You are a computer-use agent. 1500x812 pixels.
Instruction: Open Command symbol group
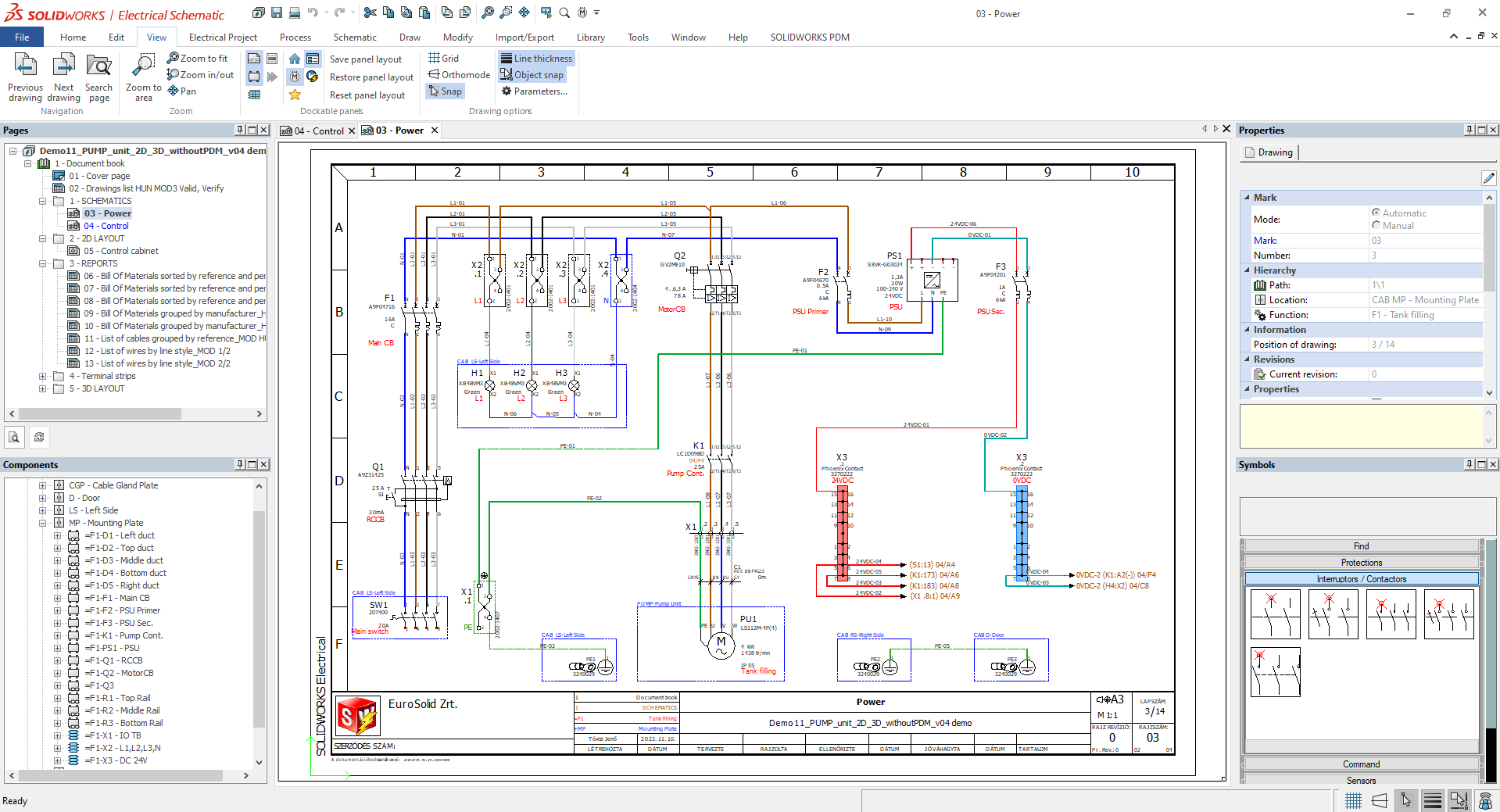point(1361,764)
